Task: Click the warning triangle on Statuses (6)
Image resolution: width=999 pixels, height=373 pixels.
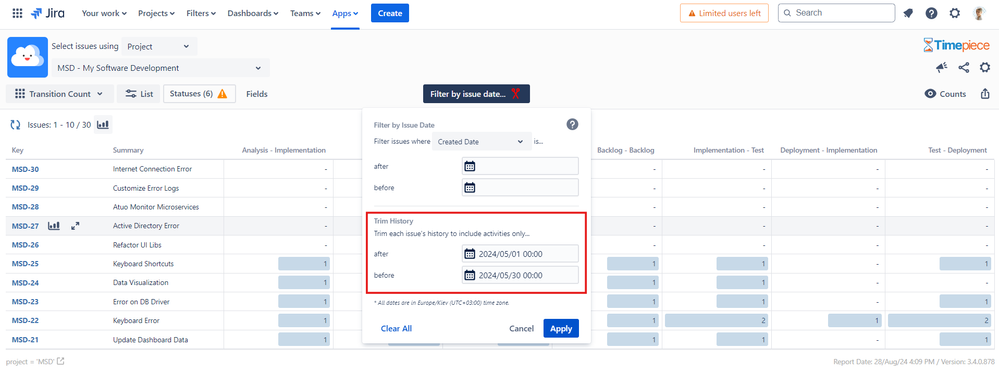Action: (222, 94)
